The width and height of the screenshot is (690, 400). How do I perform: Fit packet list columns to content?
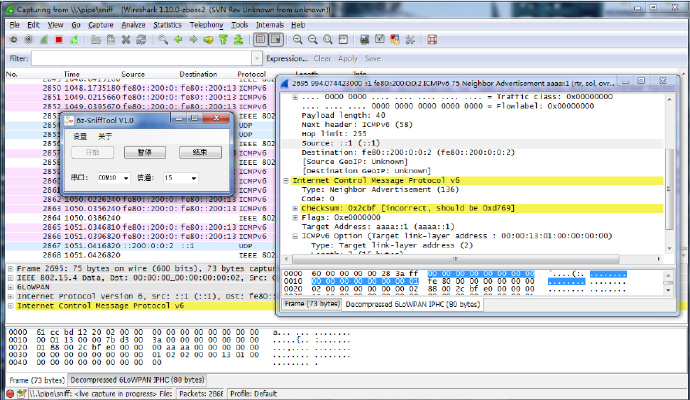(343, 40)
